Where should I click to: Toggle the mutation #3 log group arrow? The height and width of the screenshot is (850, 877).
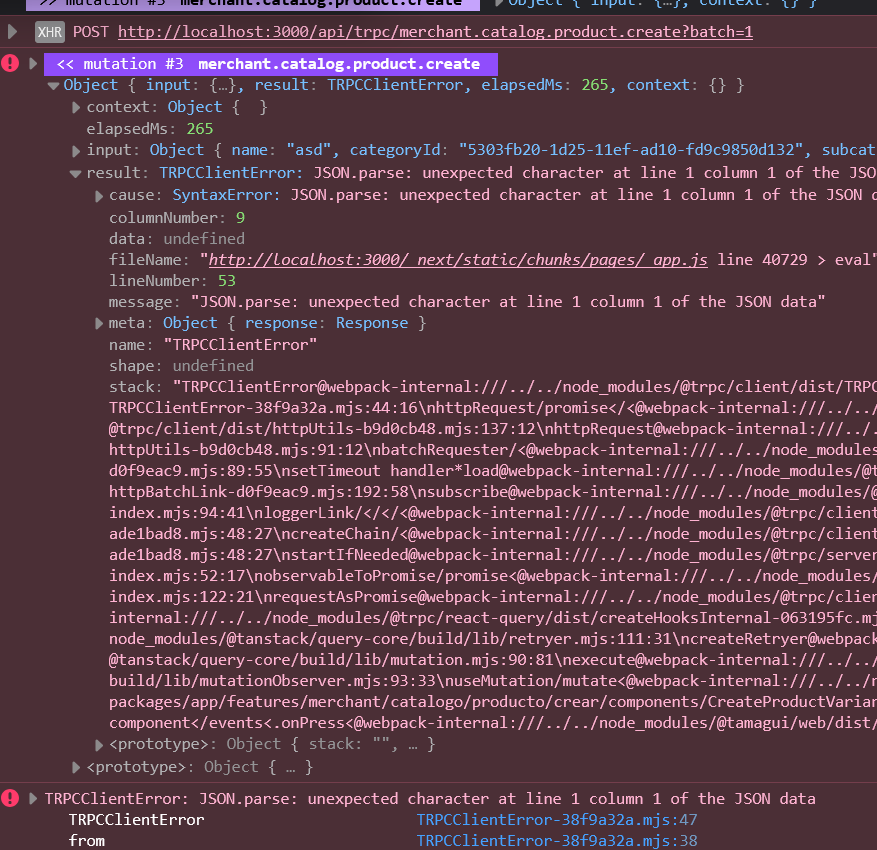[33, 64]
